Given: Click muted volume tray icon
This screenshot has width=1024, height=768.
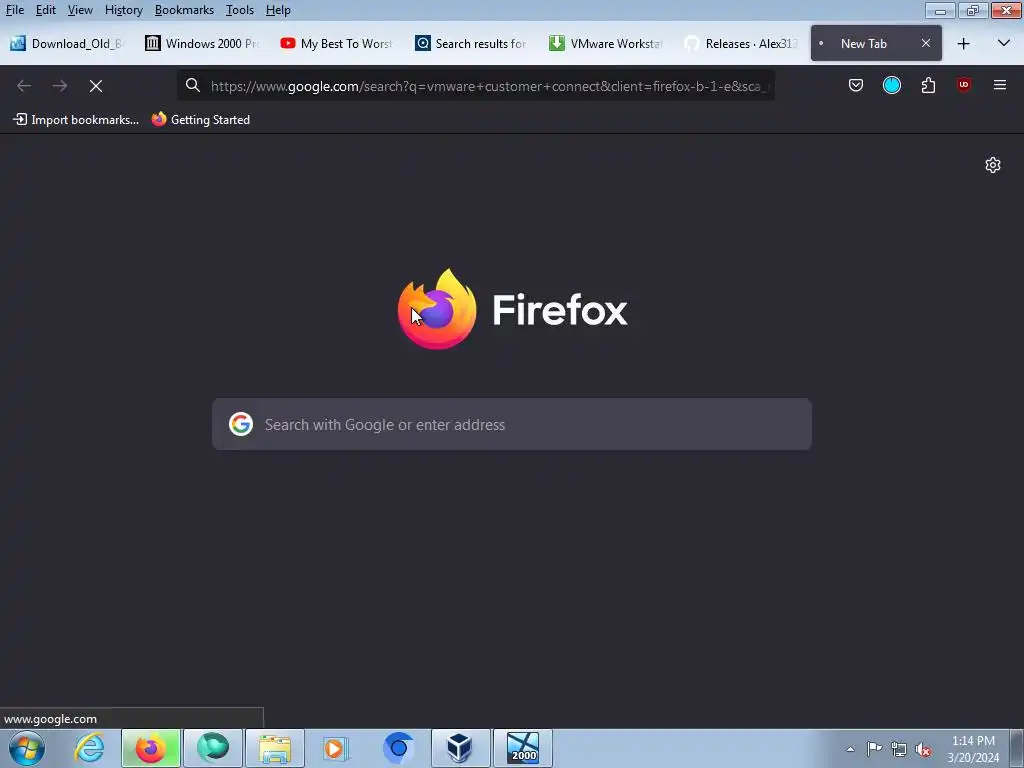Looking at the screenshot, I should click(923, 749).
